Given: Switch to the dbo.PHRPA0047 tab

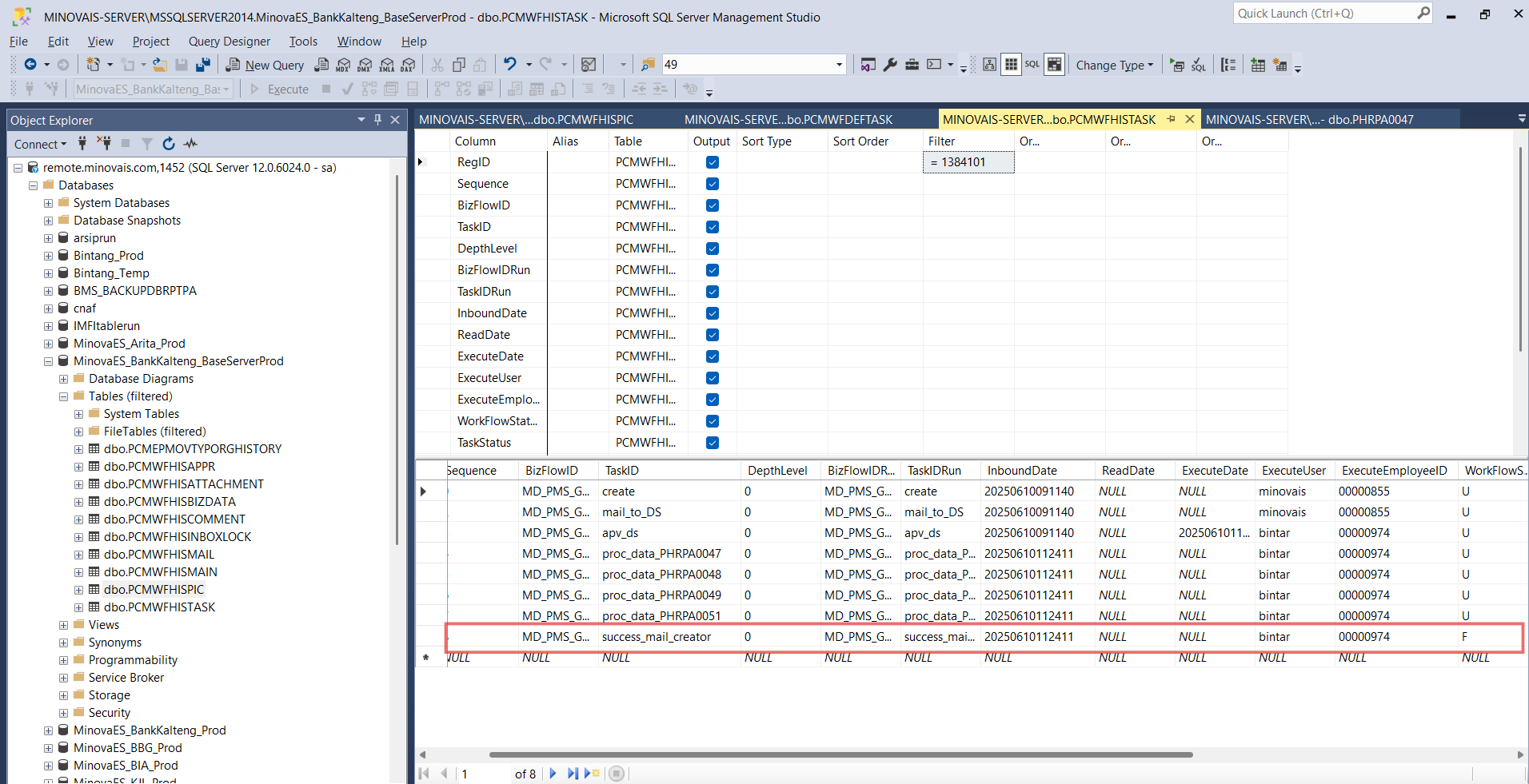Looking at the screenshot, I should tap(1310, 119).
